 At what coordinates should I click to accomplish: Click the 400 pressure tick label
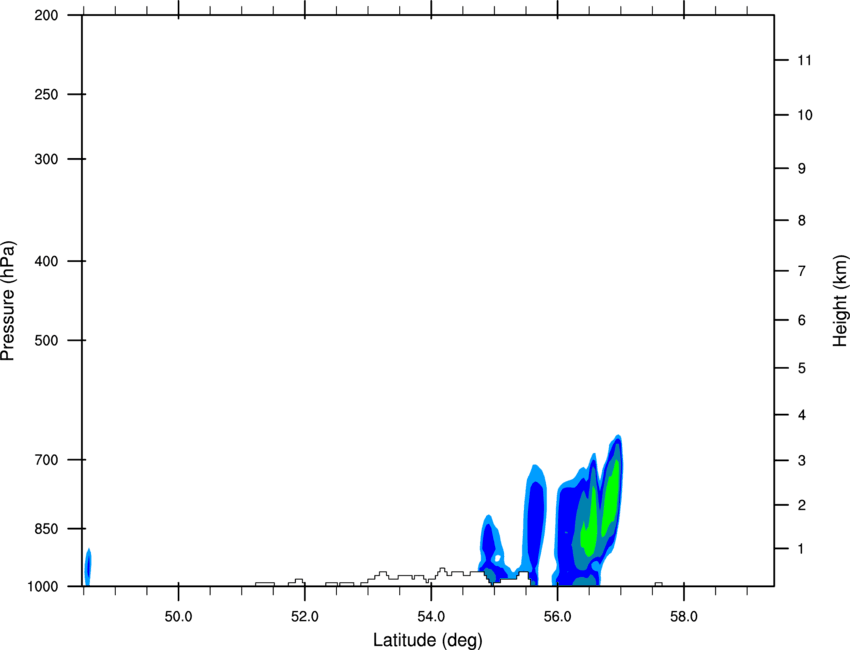coord(47,261)
